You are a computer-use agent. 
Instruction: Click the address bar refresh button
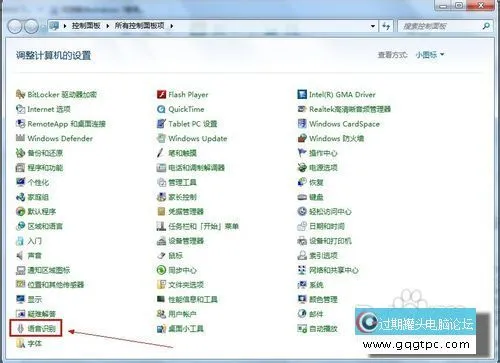(x=386, y=26)
